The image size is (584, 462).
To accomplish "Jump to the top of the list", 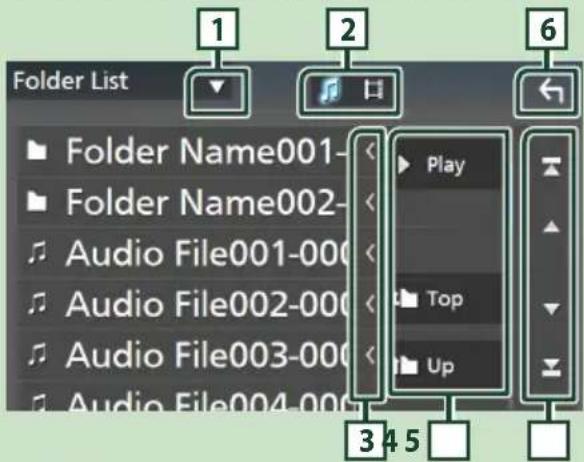I will pyautogui.click(x=551, y=166).
